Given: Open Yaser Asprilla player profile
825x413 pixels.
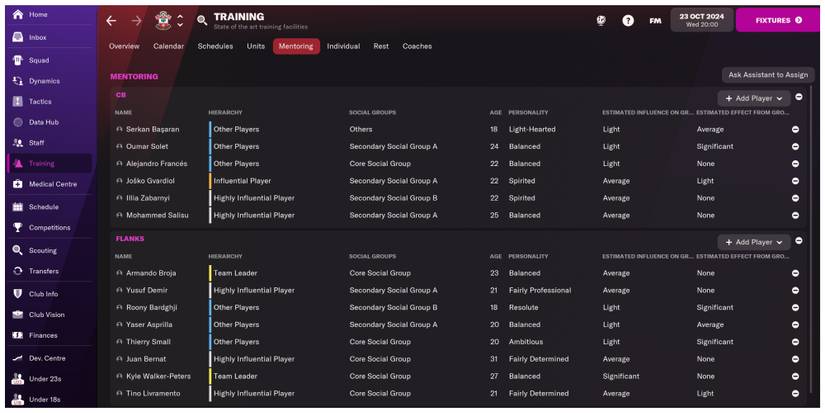Looking at the screenshot, I should (149, 325).
